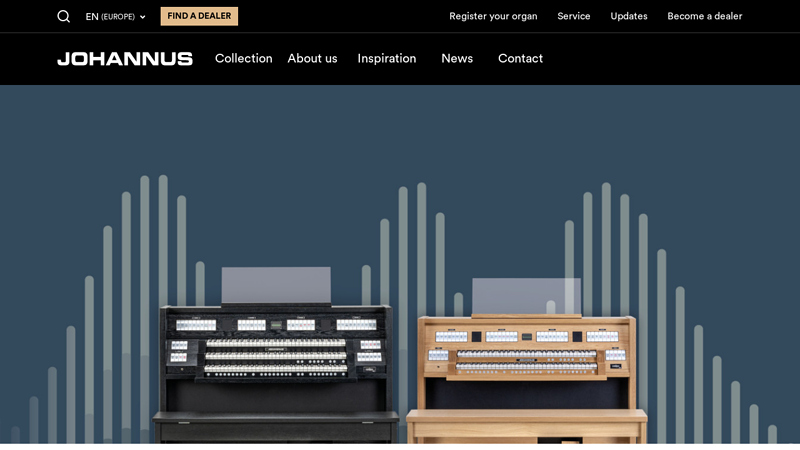Image resolution: width=800 pixels, height=450 pixels.
Task: Follow the Register your organ link
Action: coord(493,16)
